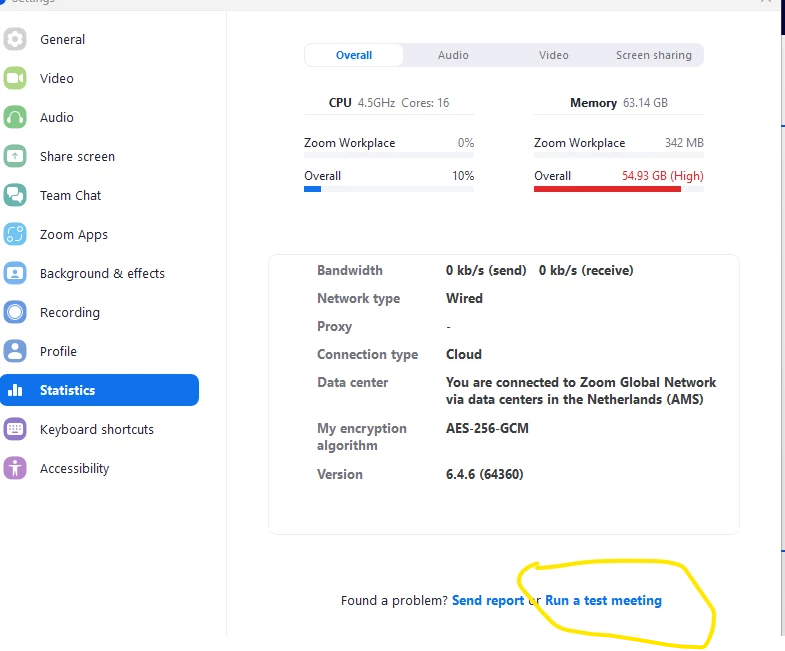Click the 54.93 GB (High) memory value
Image resolution: width=785 pixels, height=651 pixels.
(662, 176)
